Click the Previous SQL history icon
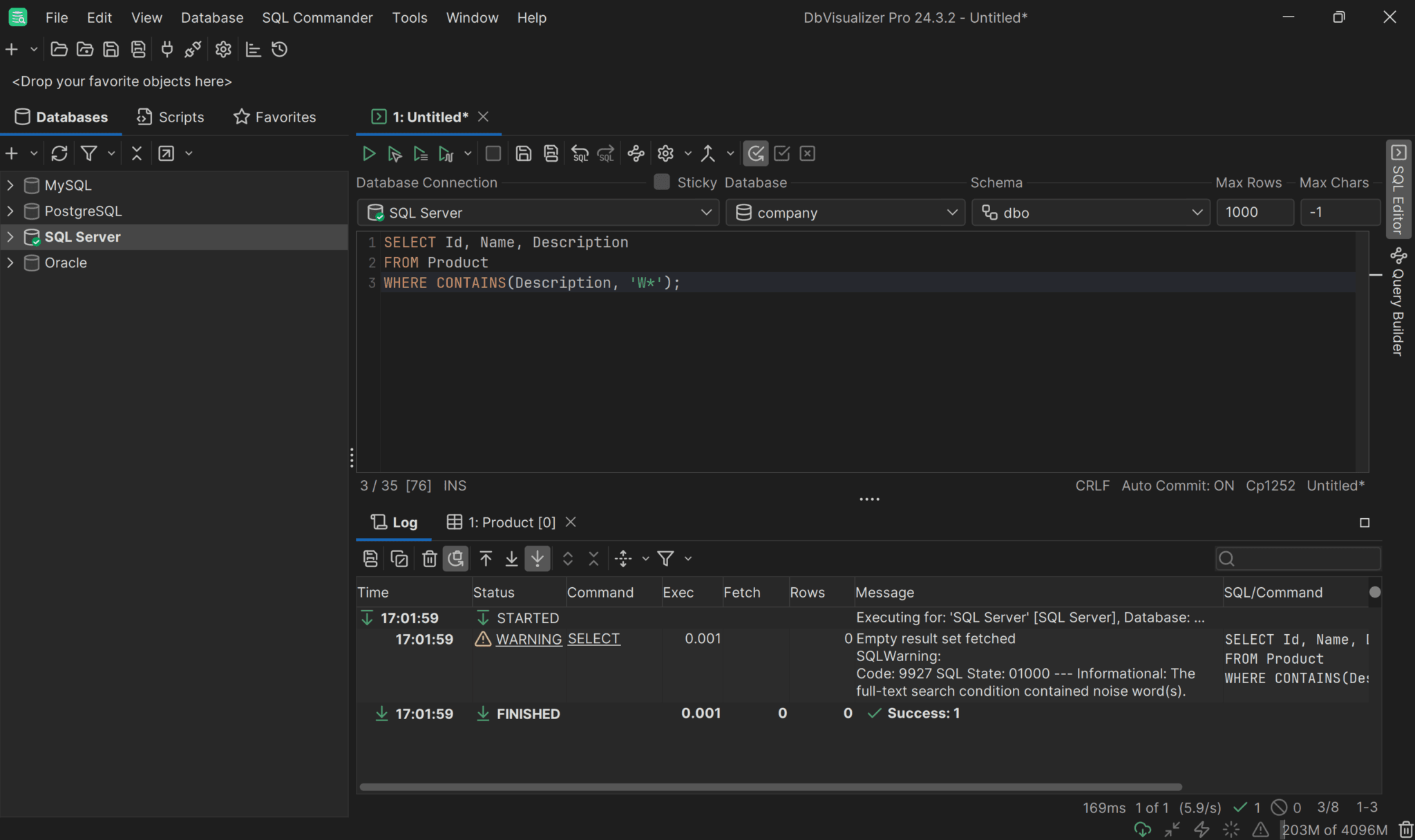1415x840 pixels. pos(580,153)
